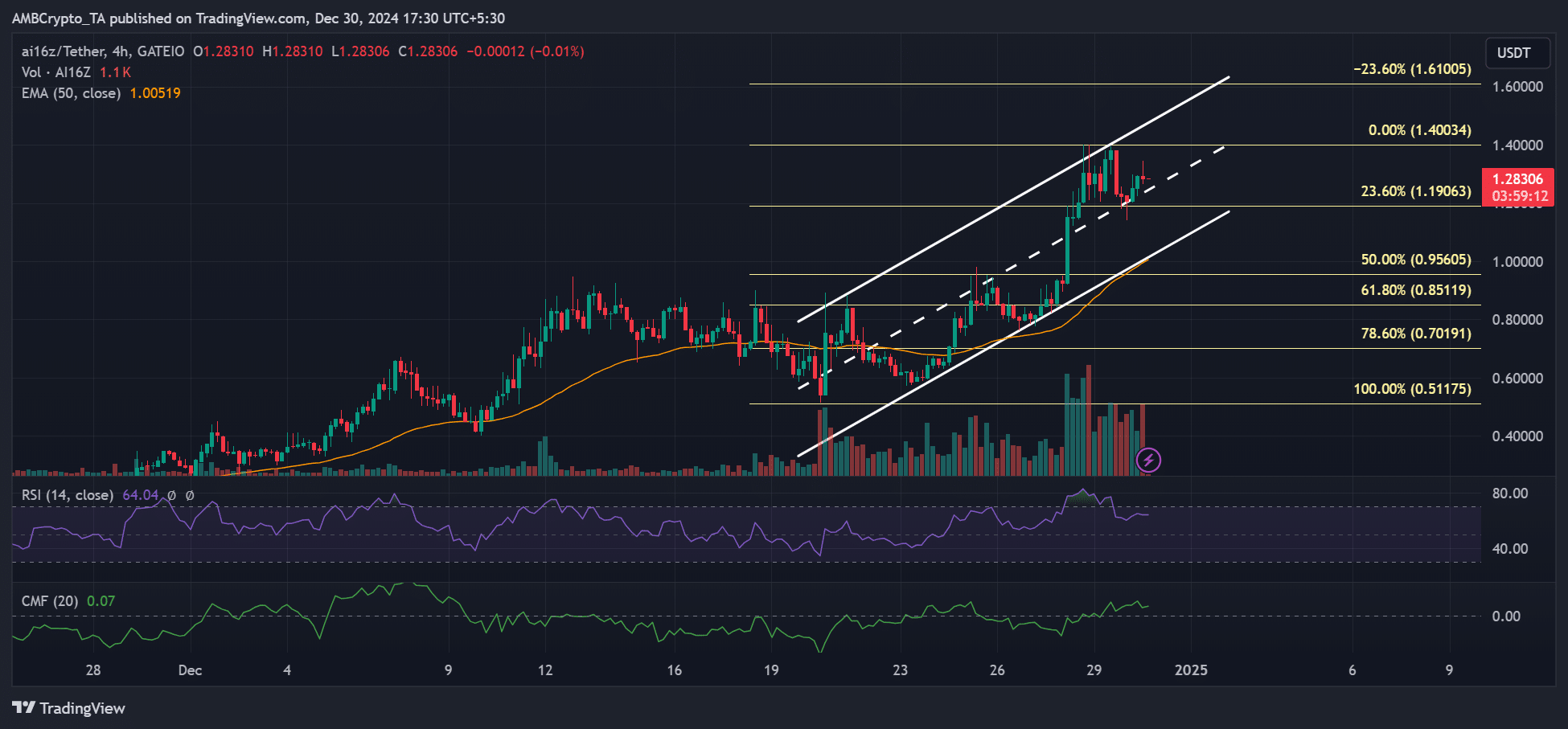Click the RSI scale label 80.00
This screenshot has width=1568, height=729.
[x=1510, y=494]
